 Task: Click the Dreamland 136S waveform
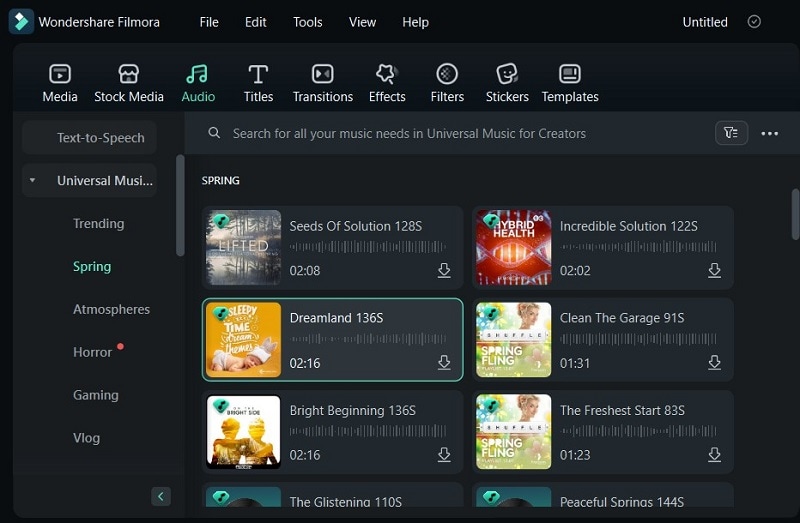pos(368,339)
